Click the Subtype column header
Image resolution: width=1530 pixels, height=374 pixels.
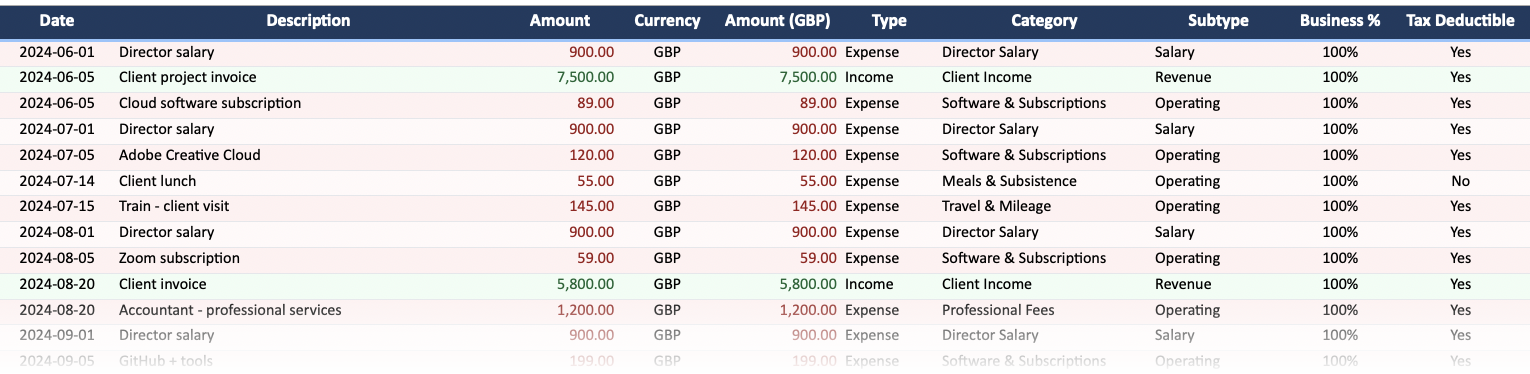[x=1218, y=20]
